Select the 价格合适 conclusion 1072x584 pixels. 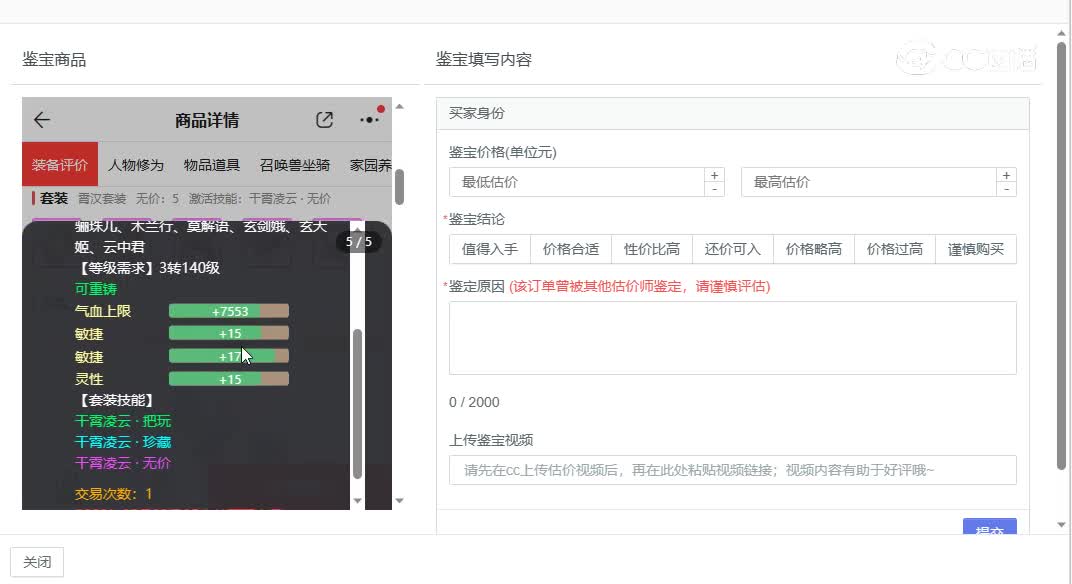(x=571, y=250)
